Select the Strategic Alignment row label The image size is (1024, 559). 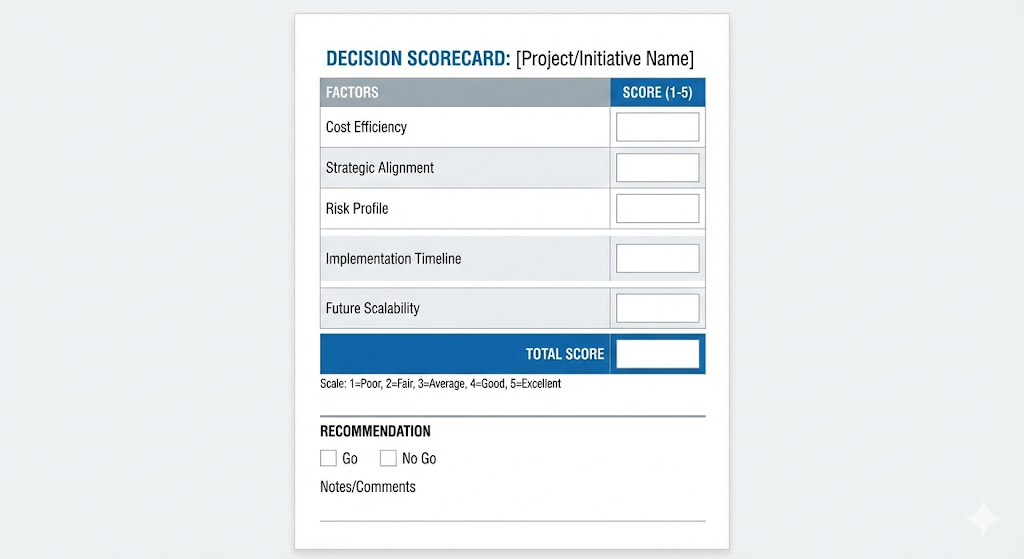pos(380,168)
